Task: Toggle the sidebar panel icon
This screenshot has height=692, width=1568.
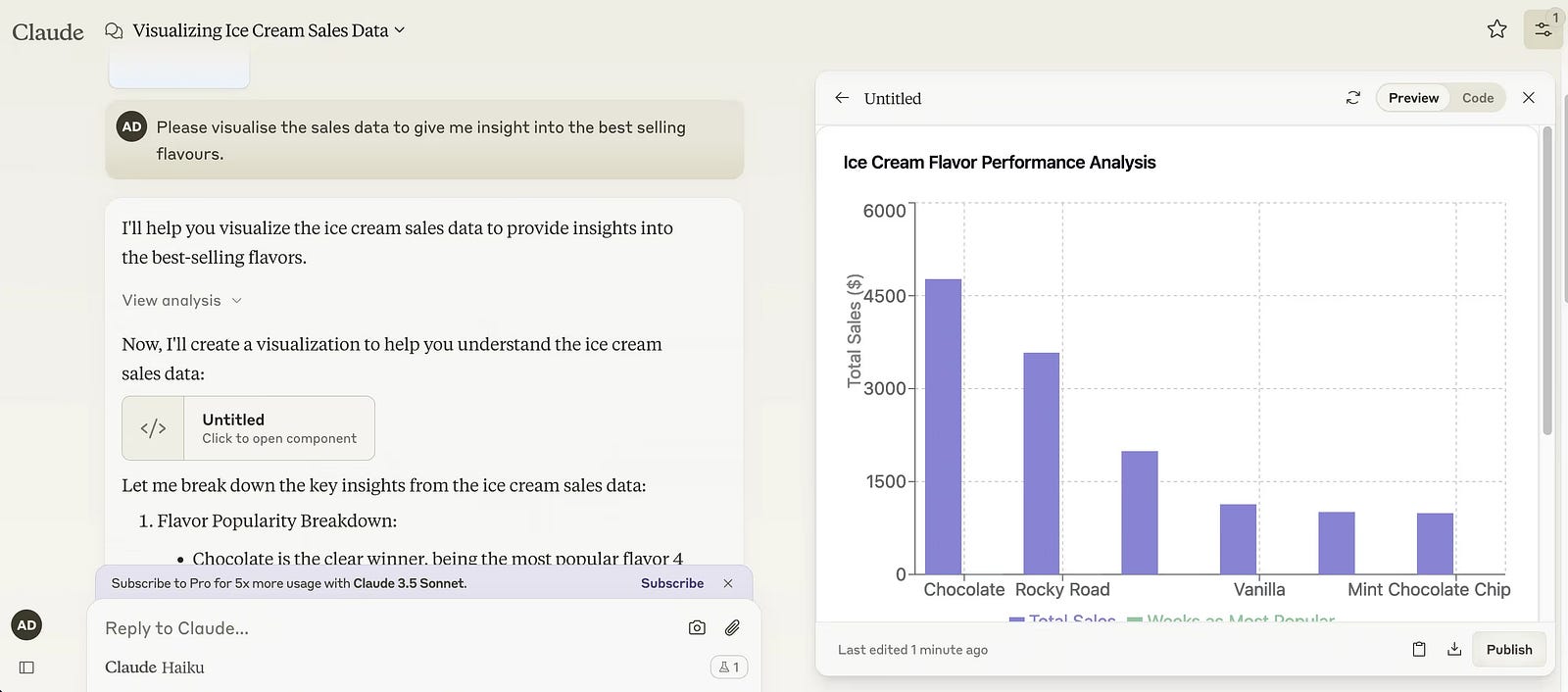Action: pyautogui.click(x=26, y=667)
